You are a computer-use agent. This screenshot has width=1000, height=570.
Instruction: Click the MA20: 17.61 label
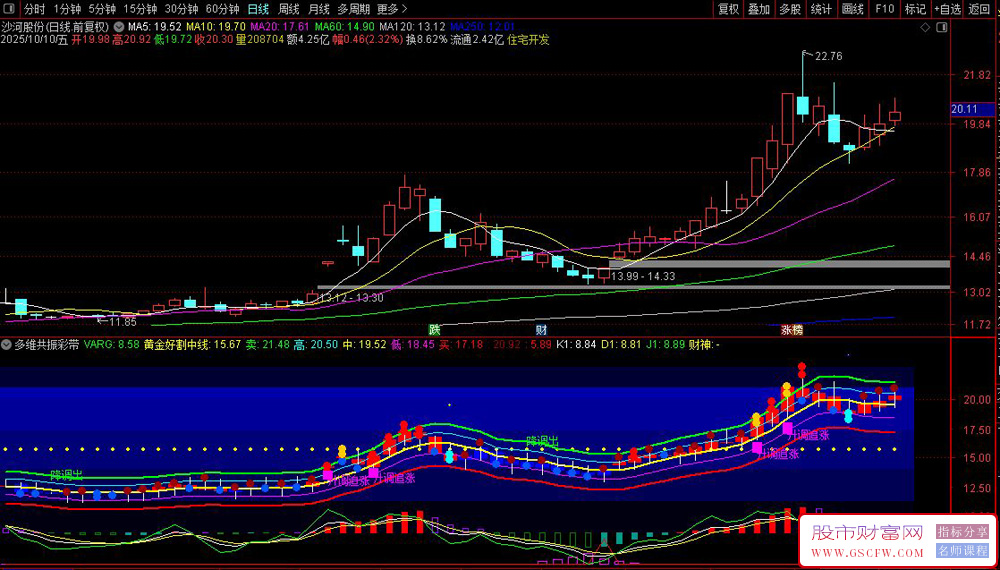280,27
